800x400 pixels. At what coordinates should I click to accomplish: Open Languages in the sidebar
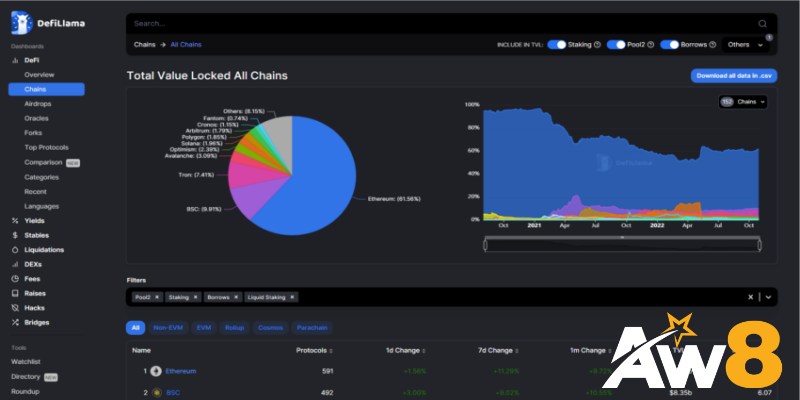(41, 206)
